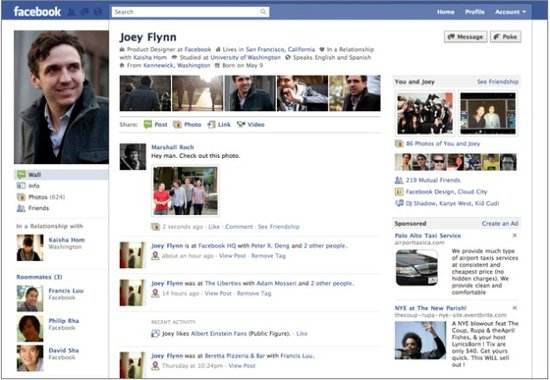Close the Palo Alto Taxi Service ad
This screenshot has height=380, width=550.
(x=515, y=235)
